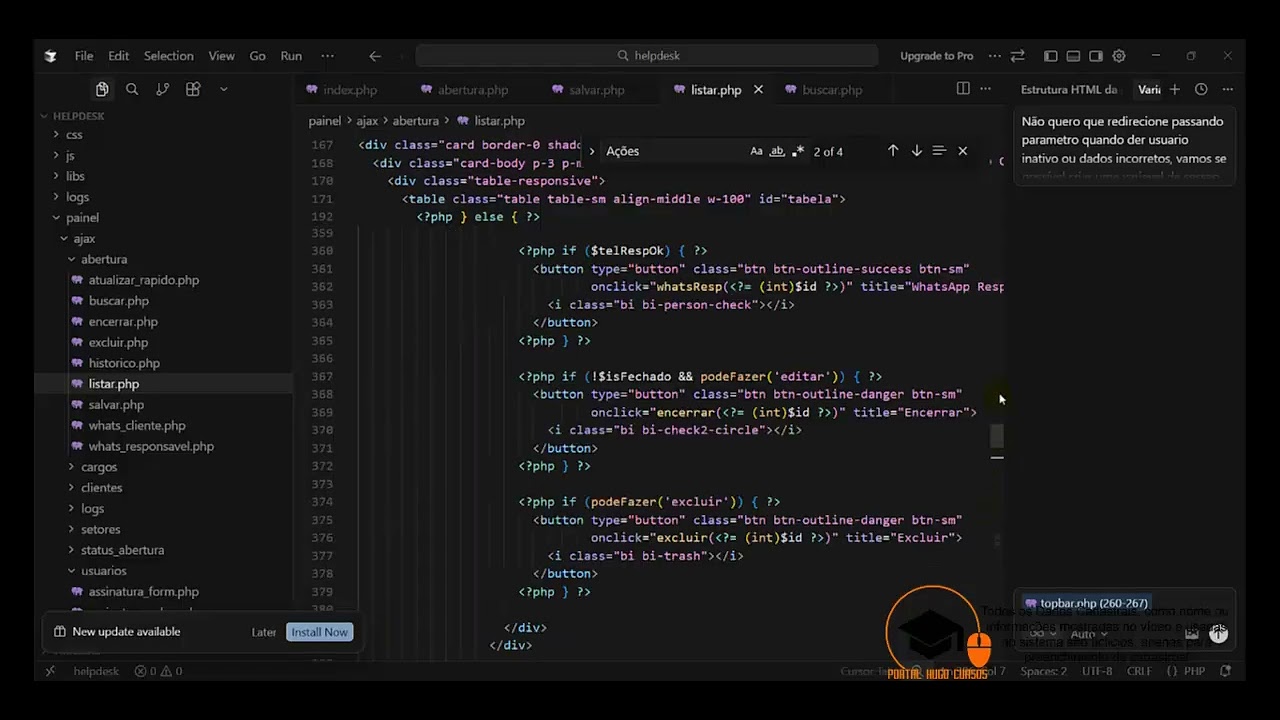The width and height of the screenshot is (1280, 720).
Task: Split the editor right
Action: pyautogui.click(x=963, y=89)
